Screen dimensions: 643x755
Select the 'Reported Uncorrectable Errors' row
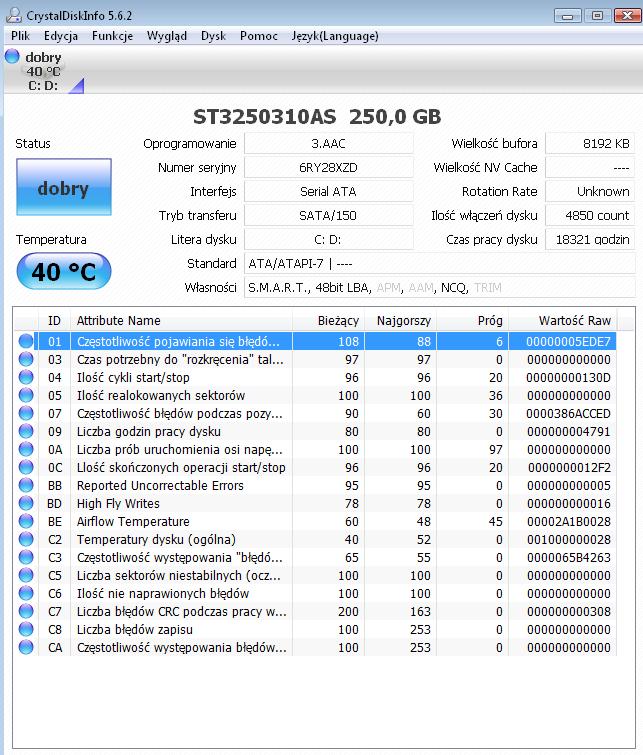(x=315, y=485)
